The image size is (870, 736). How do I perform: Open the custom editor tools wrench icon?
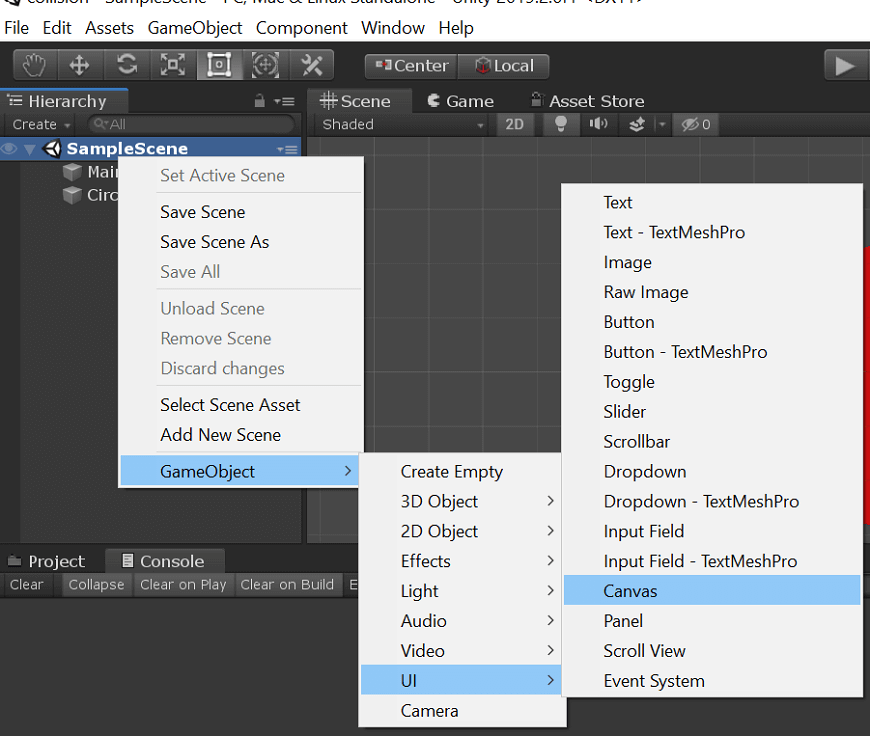(311, 64)
